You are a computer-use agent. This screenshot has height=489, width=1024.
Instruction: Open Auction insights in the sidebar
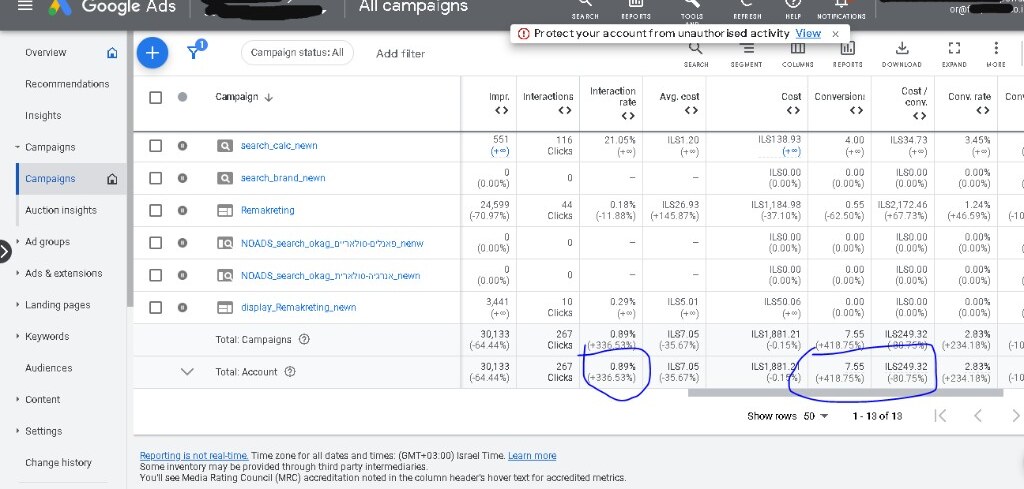61,210
